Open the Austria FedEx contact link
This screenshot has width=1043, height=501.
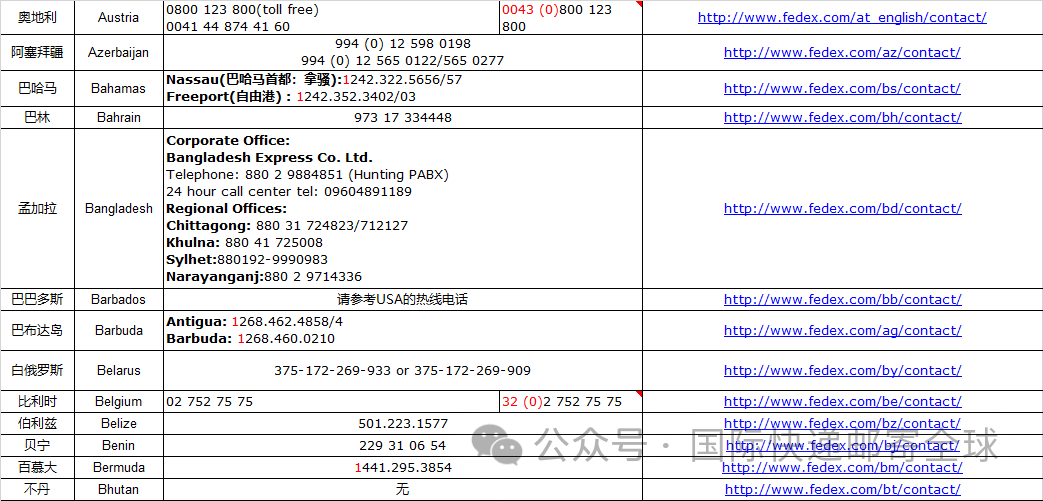click(x=842, y=18)
